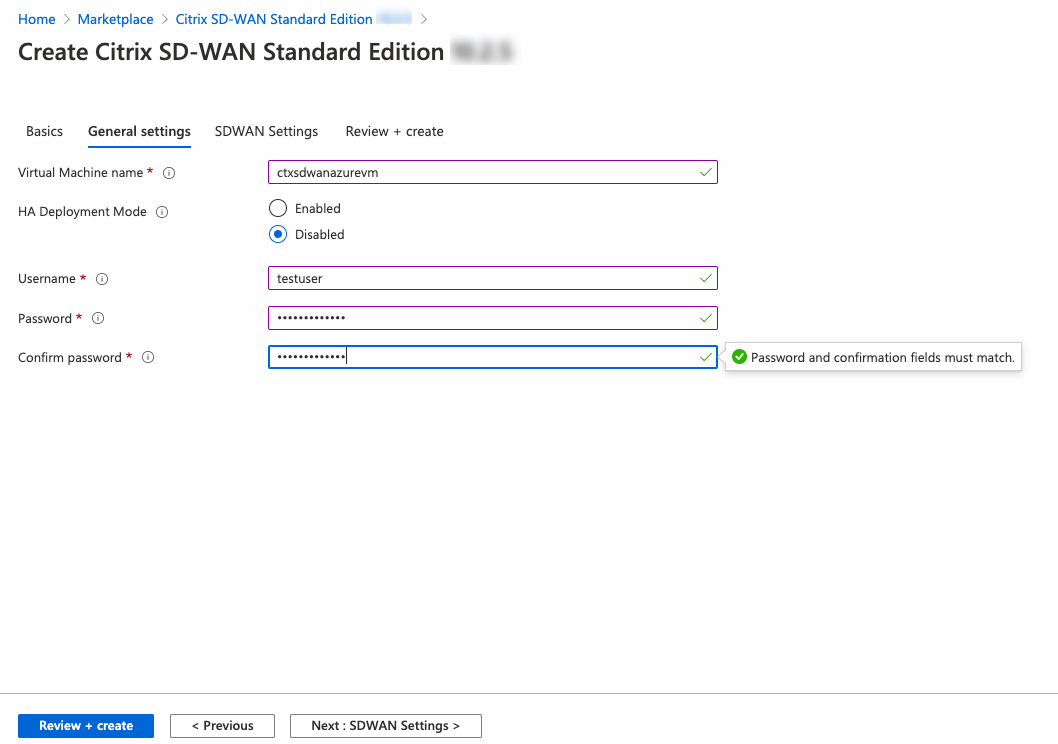Select the Enabled HA deployment option
The image size is (1058, 744).
(277, 208)
